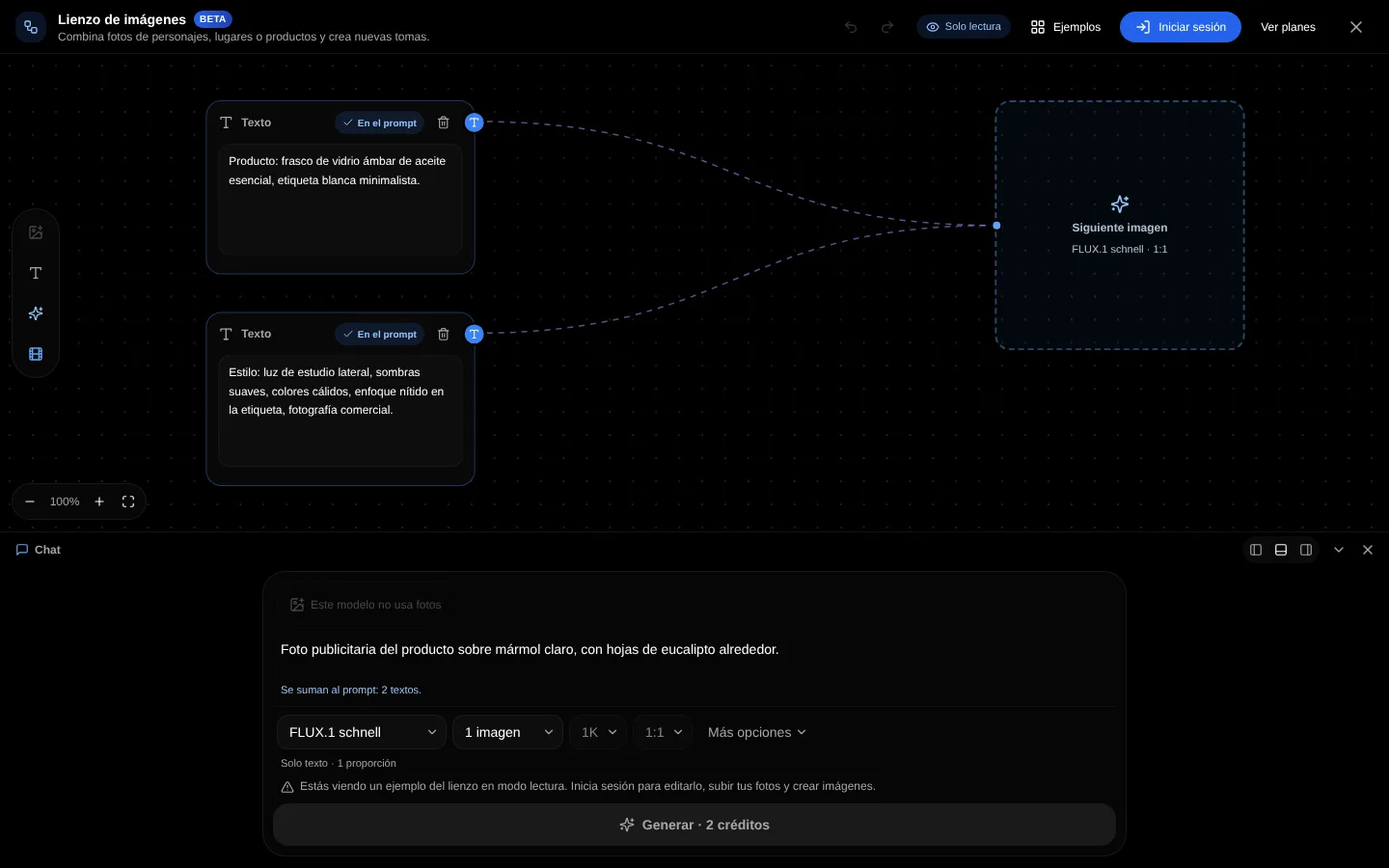Toggle En el prompt on Producto text node
The image size is (1389, 868).
(x=380, y=122)
